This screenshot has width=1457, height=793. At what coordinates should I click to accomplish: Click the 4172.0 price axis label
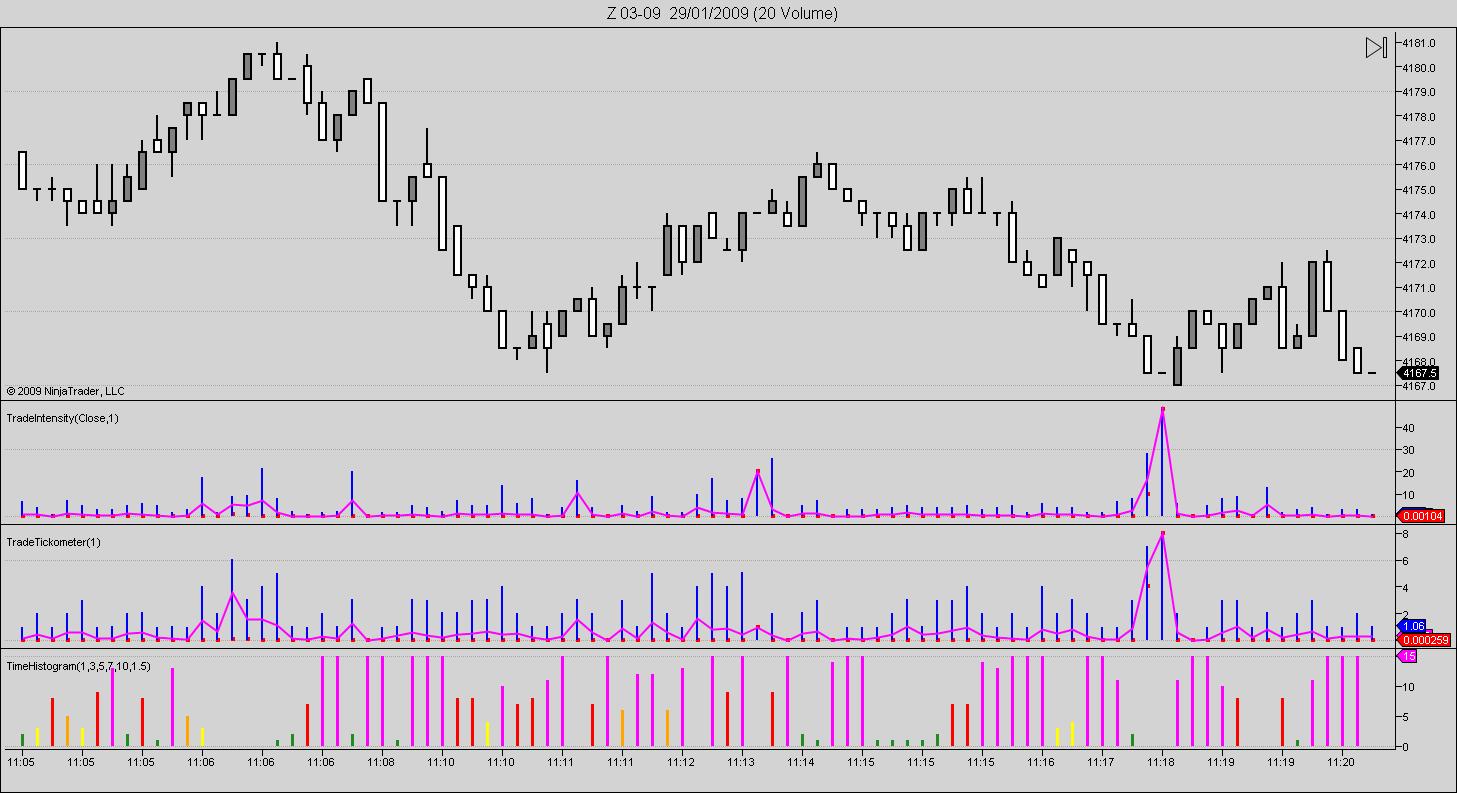(1419, 264)
